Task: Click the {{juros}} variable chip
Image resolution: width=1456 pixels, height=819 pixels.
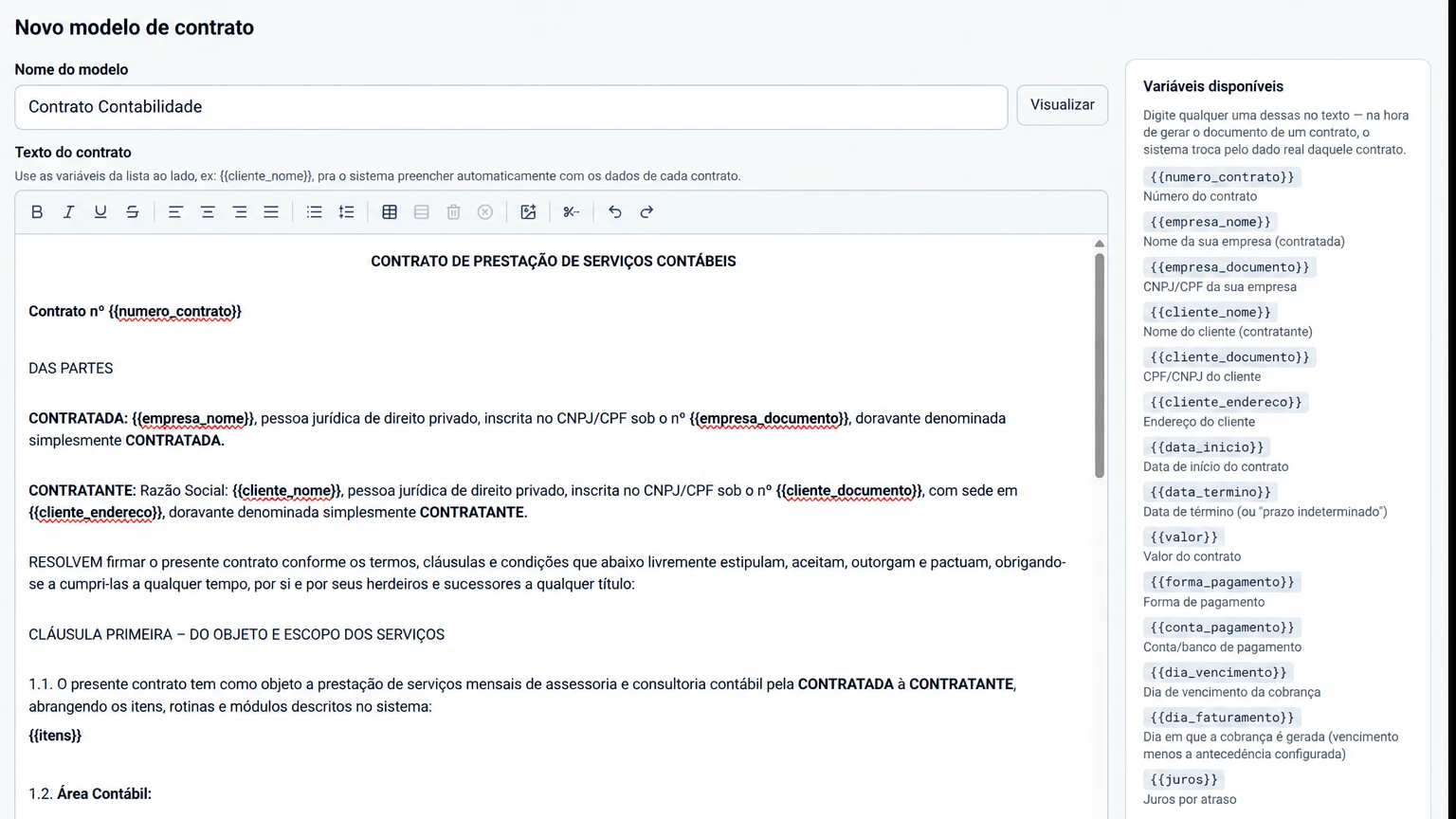Action: pyautogui.click(x=1184, y=779)
